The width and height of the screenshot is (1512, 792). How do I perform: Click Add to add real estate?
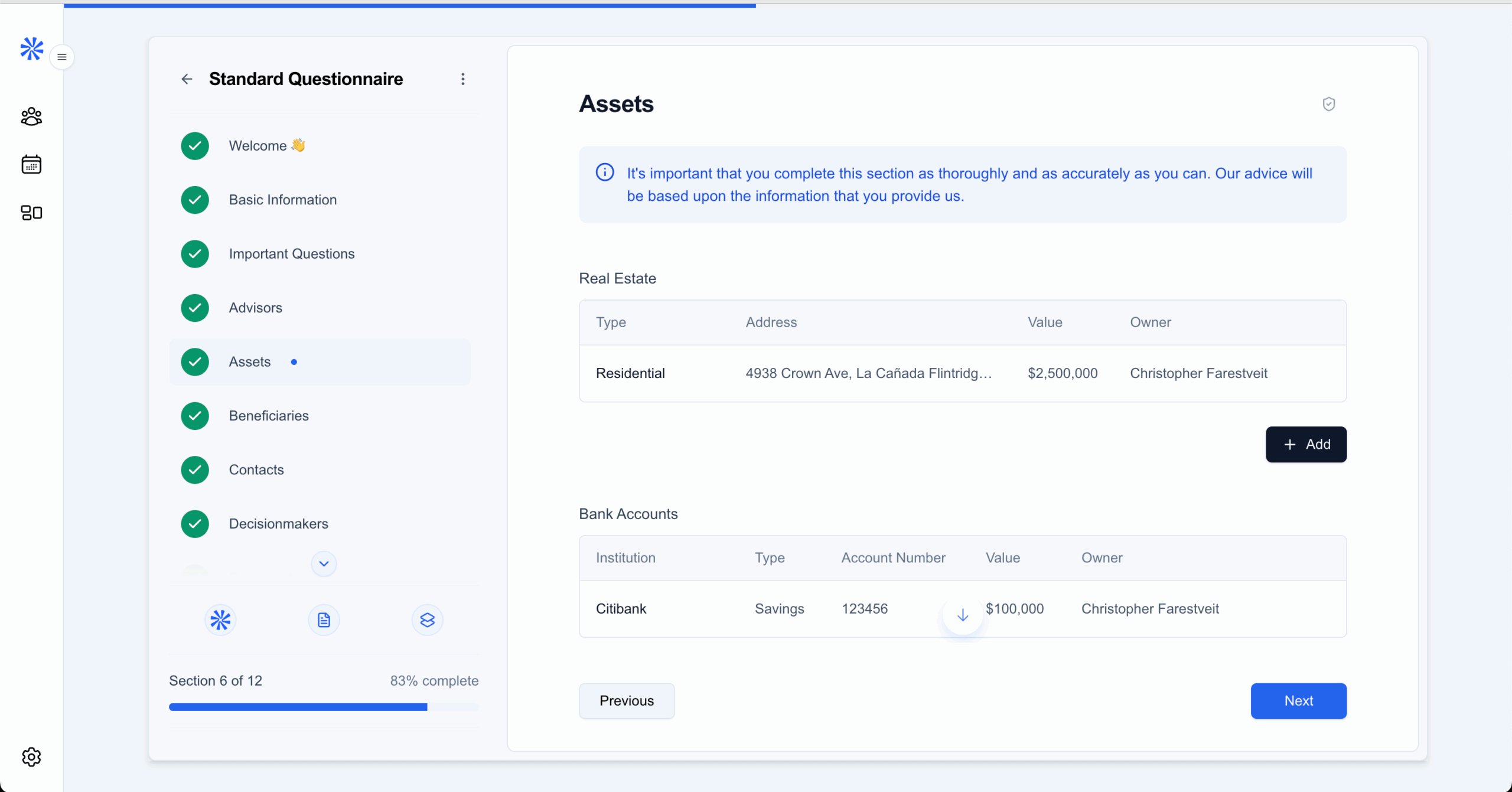point(1306,444)
